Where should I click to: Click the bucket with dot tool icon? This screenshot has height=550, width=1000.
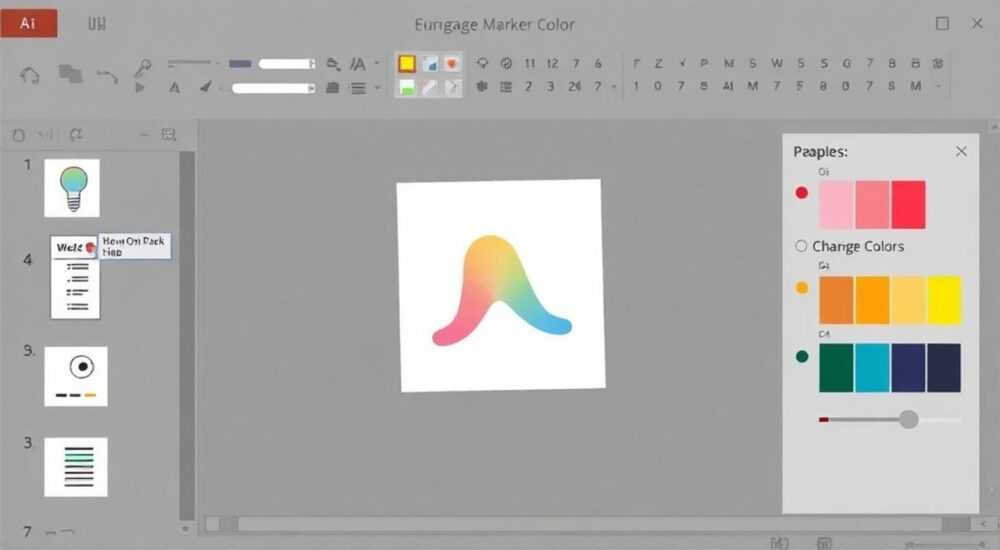pos(332,64)
